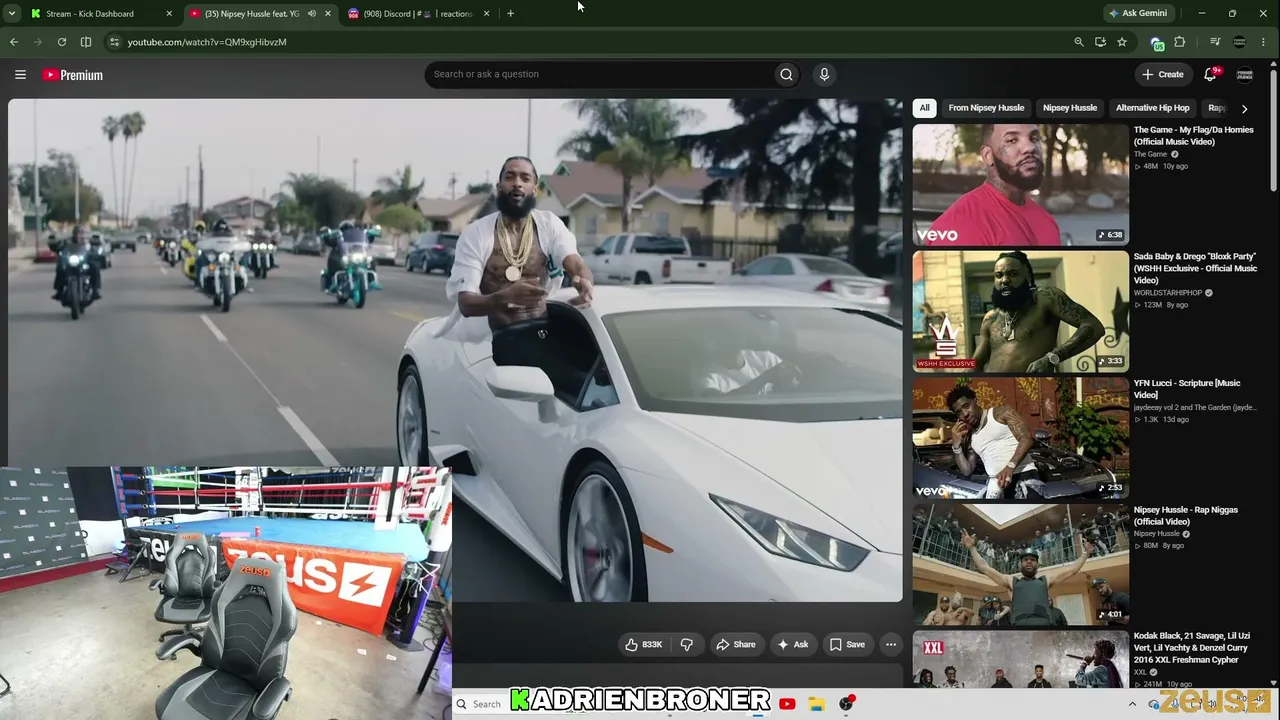Click the YouTube search input field
1280x720 pixels.
click(600, 74)
